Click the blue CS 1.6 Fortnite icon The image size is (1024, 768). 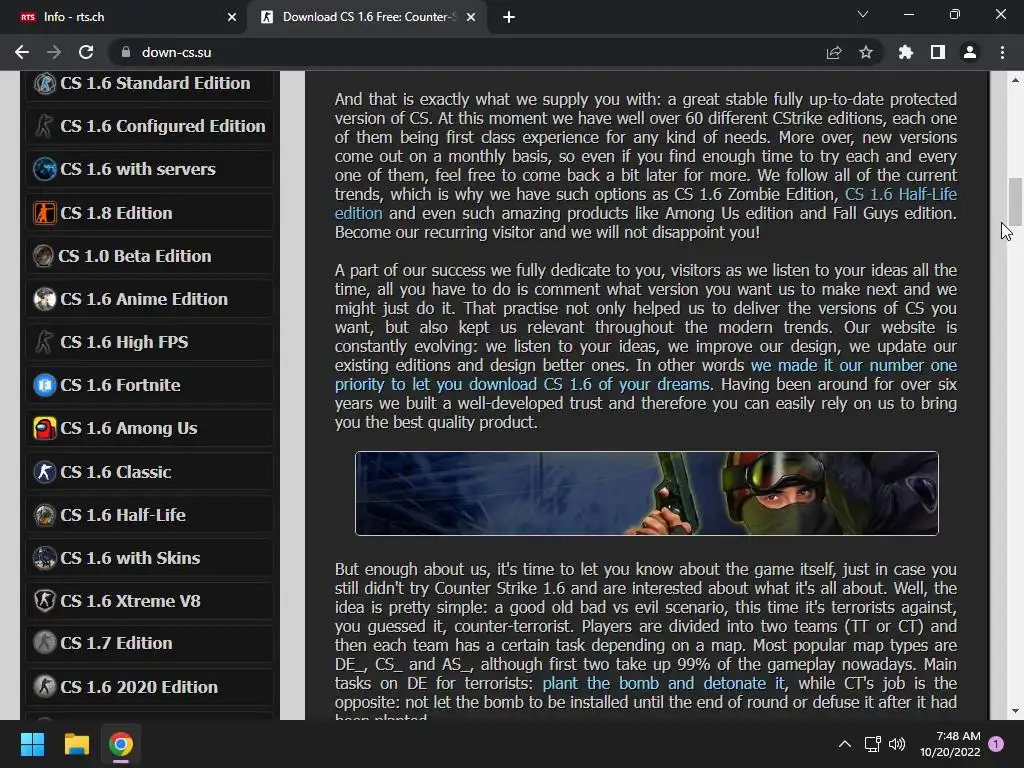44,385
